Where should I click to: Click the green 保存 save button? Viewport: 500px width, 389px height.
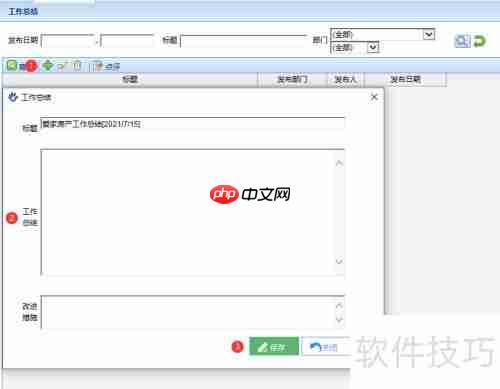274,346
